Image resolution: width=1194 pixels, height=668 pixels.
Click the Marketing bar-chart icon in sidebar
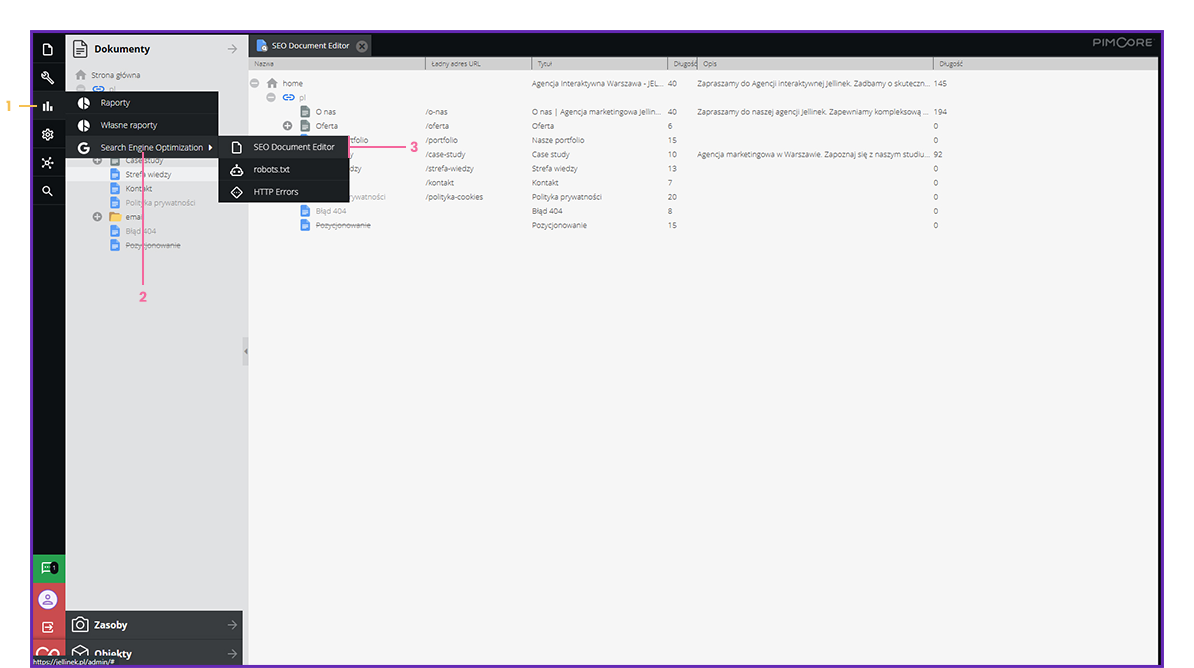tap(47, 106)
